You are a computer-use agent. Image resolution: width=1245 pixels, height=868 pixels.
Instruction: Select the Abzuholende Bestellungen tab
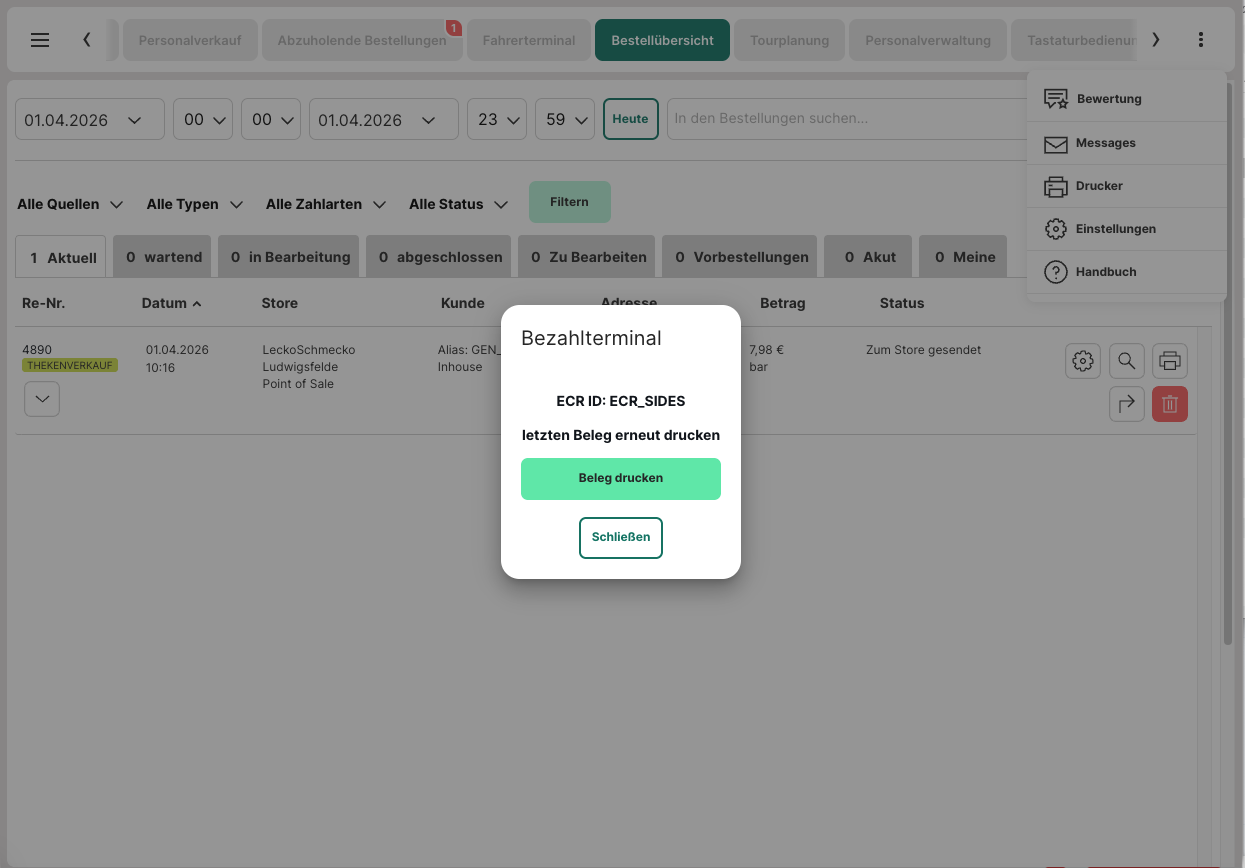(361, 41)
